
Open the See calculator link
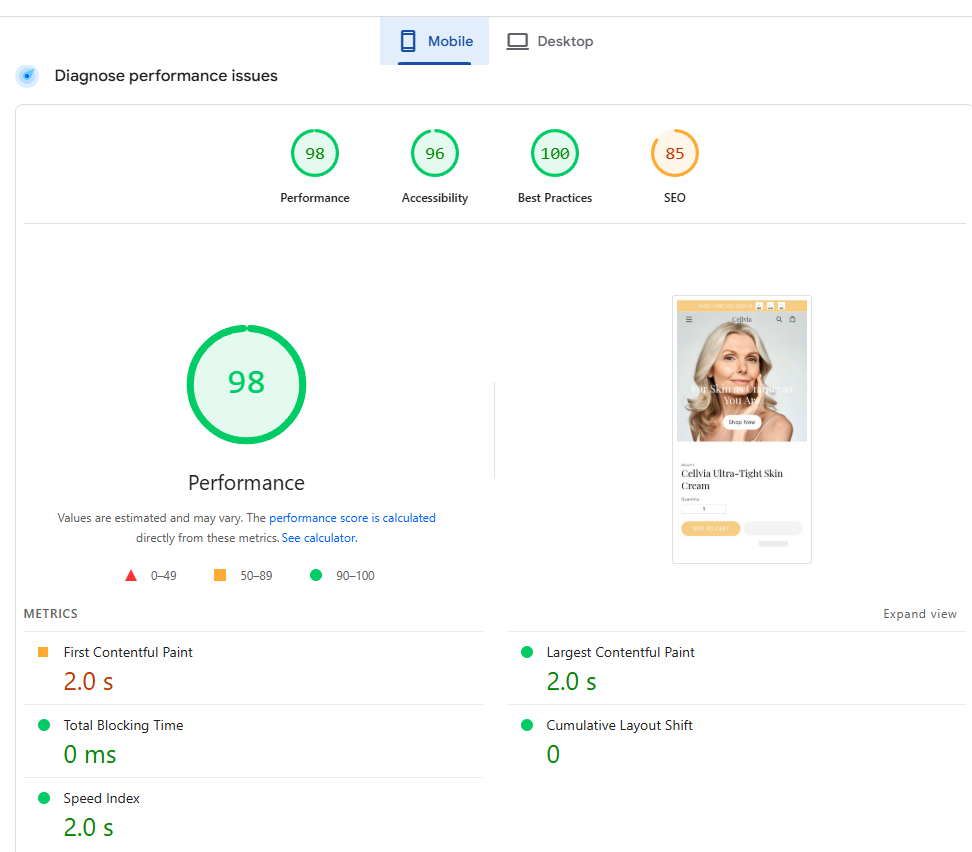point(319,538)
